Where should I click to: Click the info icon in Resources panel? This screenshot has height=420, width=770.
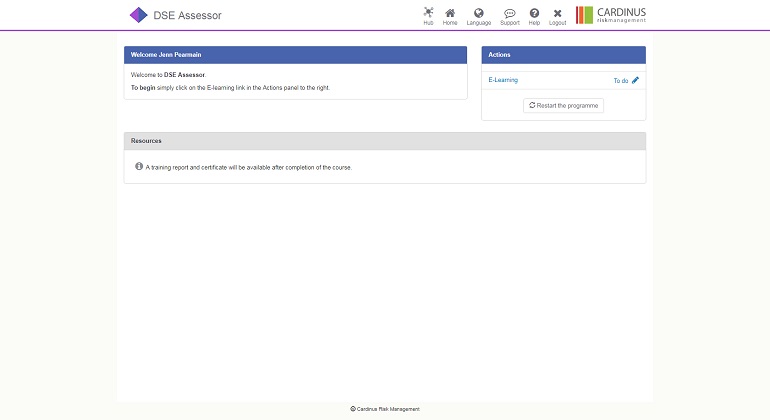click(139, 167)
